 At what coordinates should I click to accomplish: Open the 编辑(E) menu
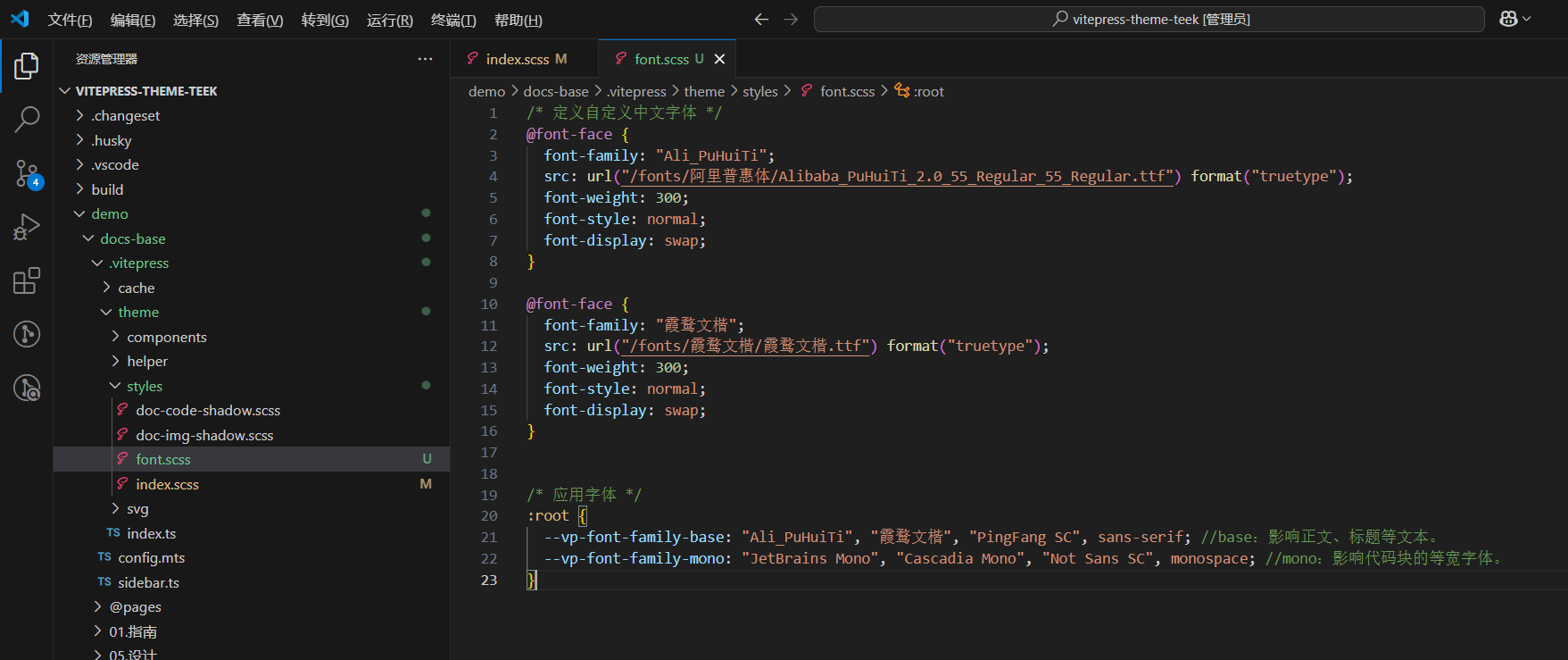133,20
